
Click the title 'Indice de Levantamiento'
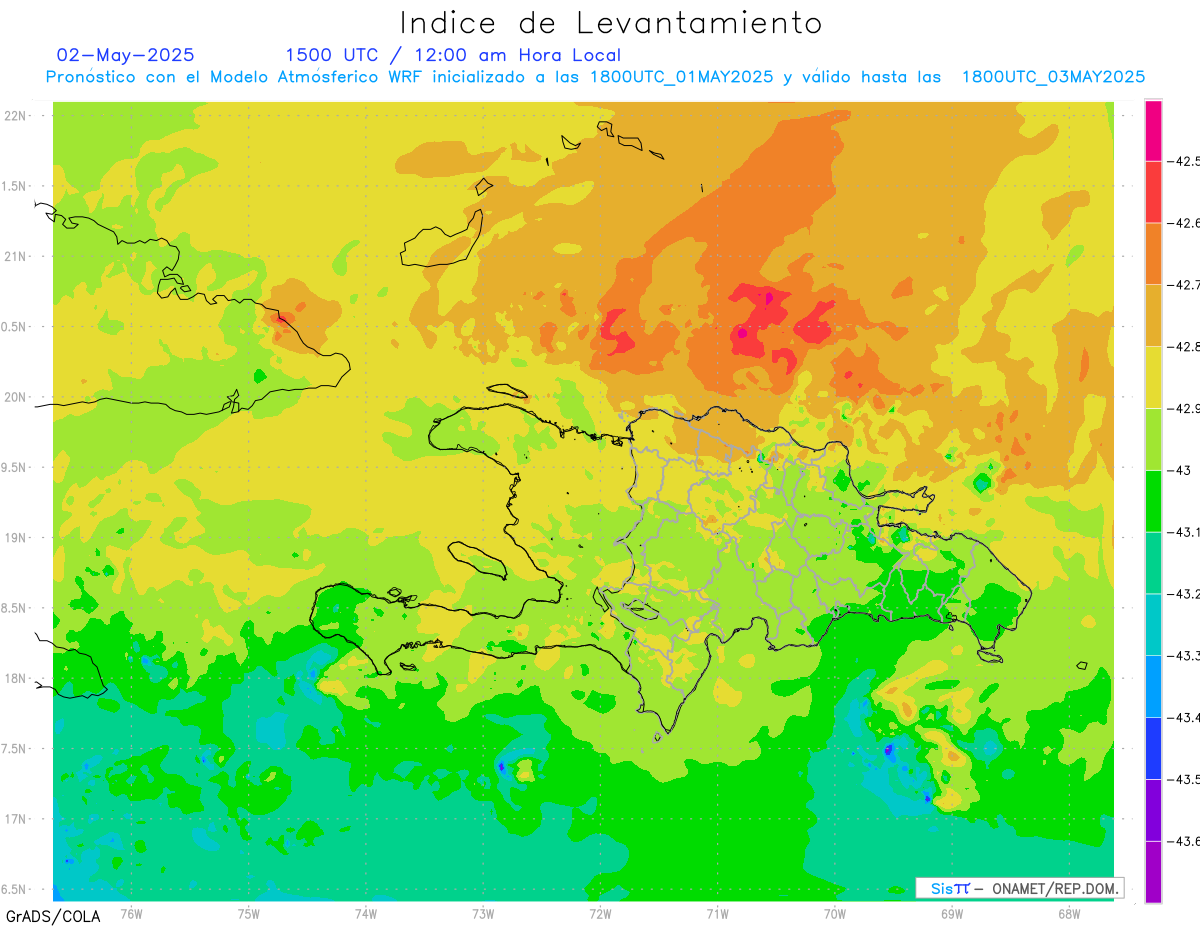[x=611, y=23]
